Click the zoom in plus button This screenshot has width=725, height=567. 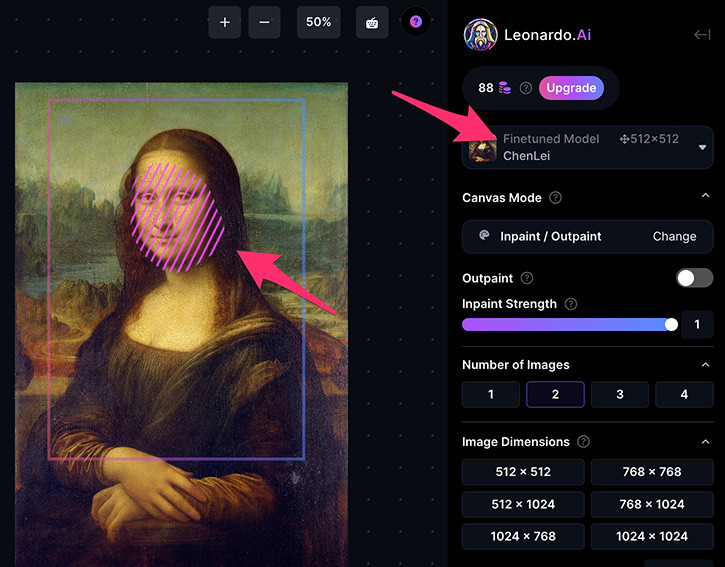(225, 22)
